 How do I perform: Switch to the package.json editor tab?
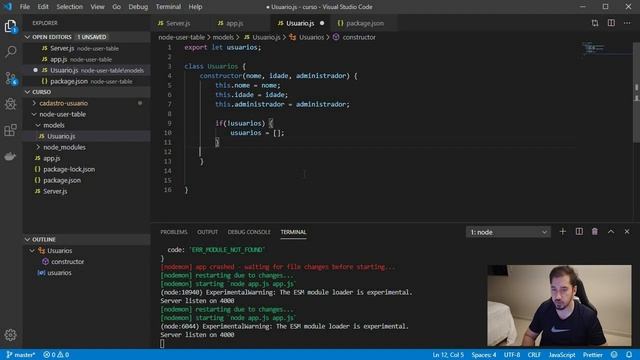click(x=364, y=23)
